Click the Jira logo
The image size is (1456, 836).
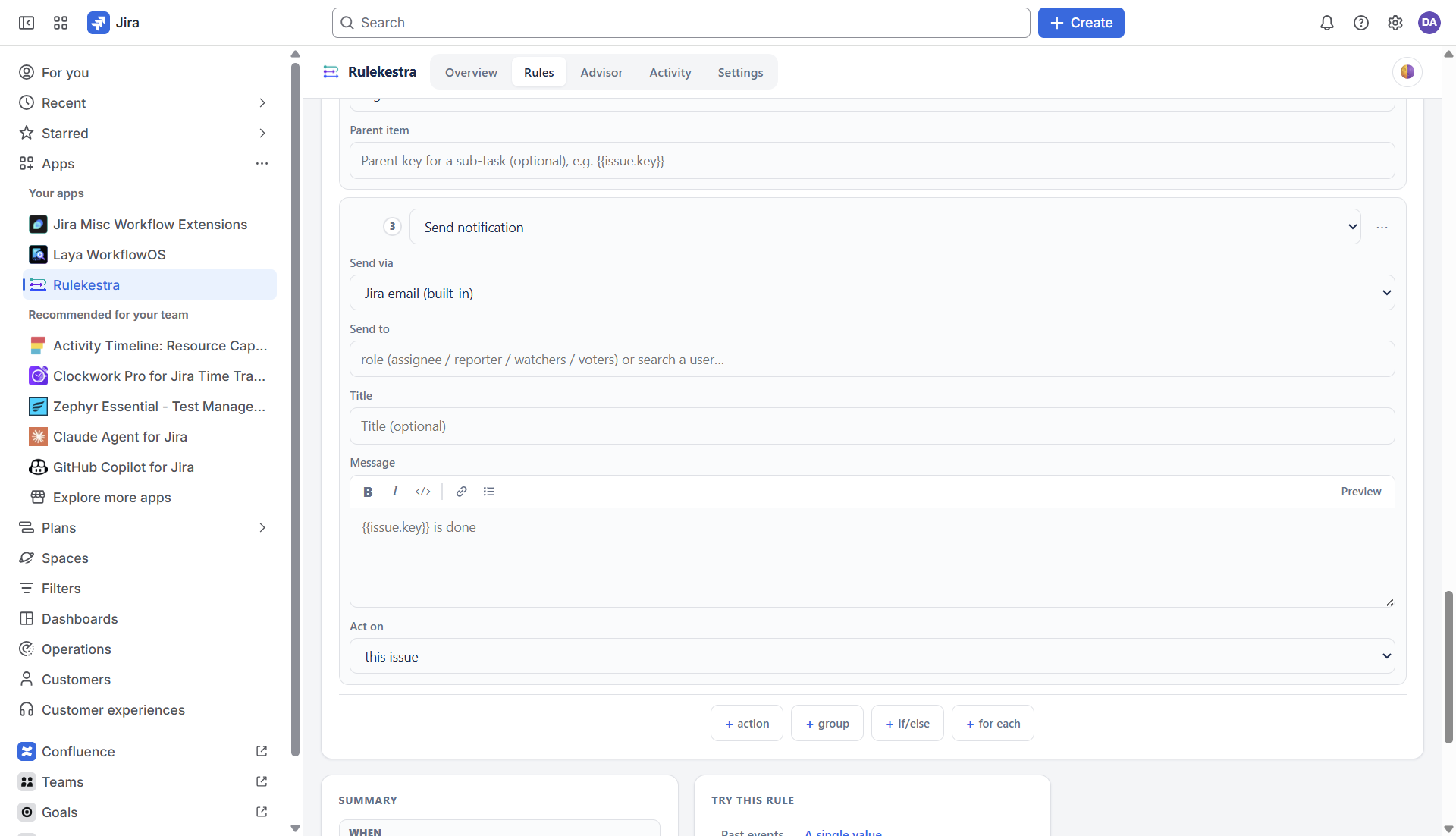coord(114,23)
